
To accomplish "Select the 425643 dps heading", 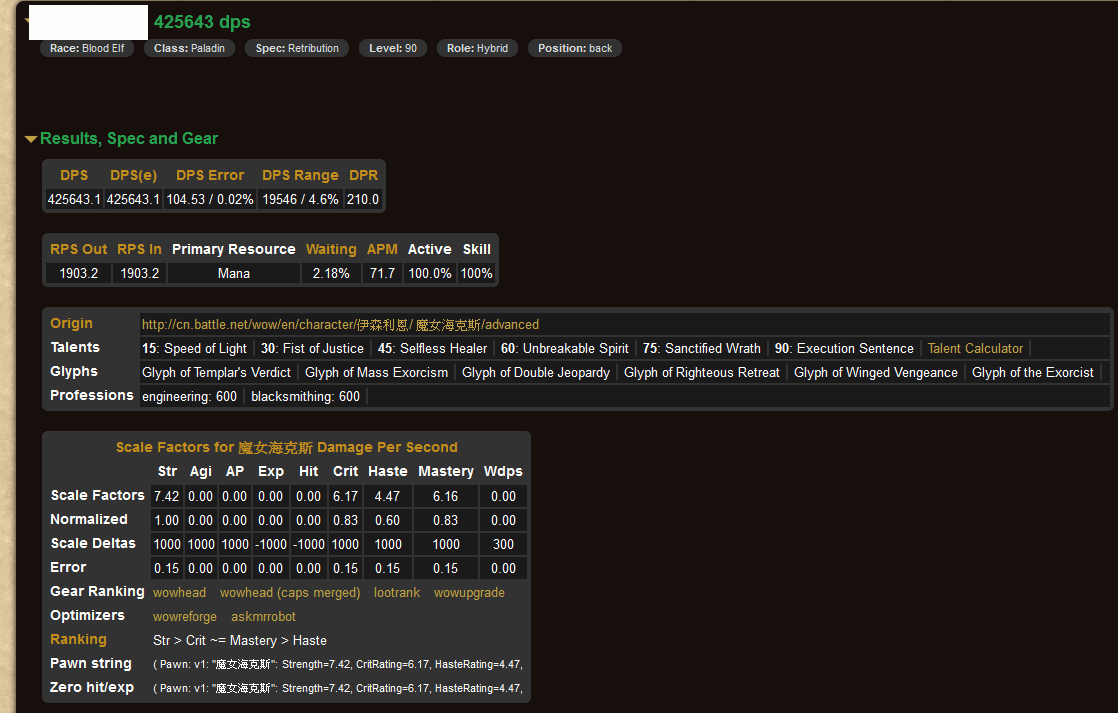I will click(202, 22).
